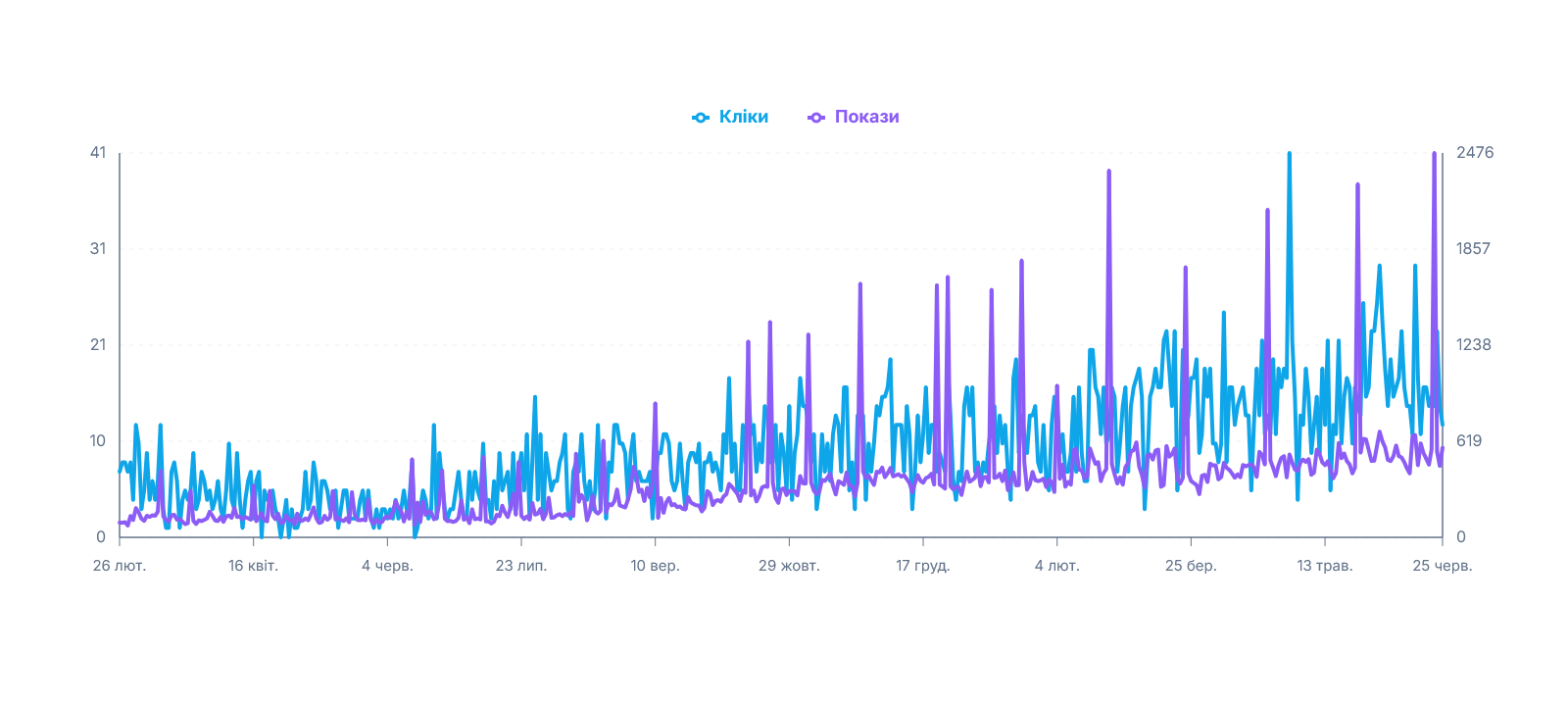Click the left axis value 10
The height and width of the screenshot is (706, 1568).
tap(98, 440)
